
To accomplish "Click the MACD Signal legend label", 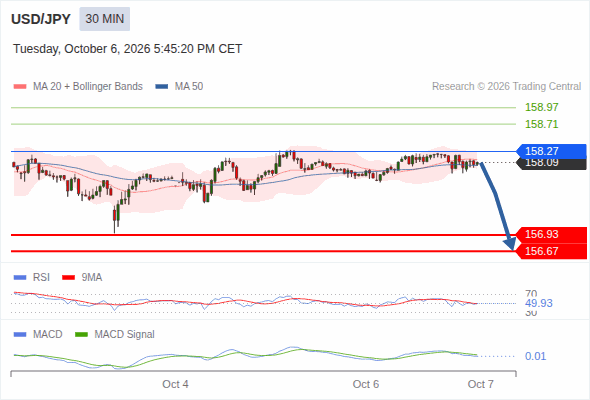I will pyautogui.click(x=125, y=335).
